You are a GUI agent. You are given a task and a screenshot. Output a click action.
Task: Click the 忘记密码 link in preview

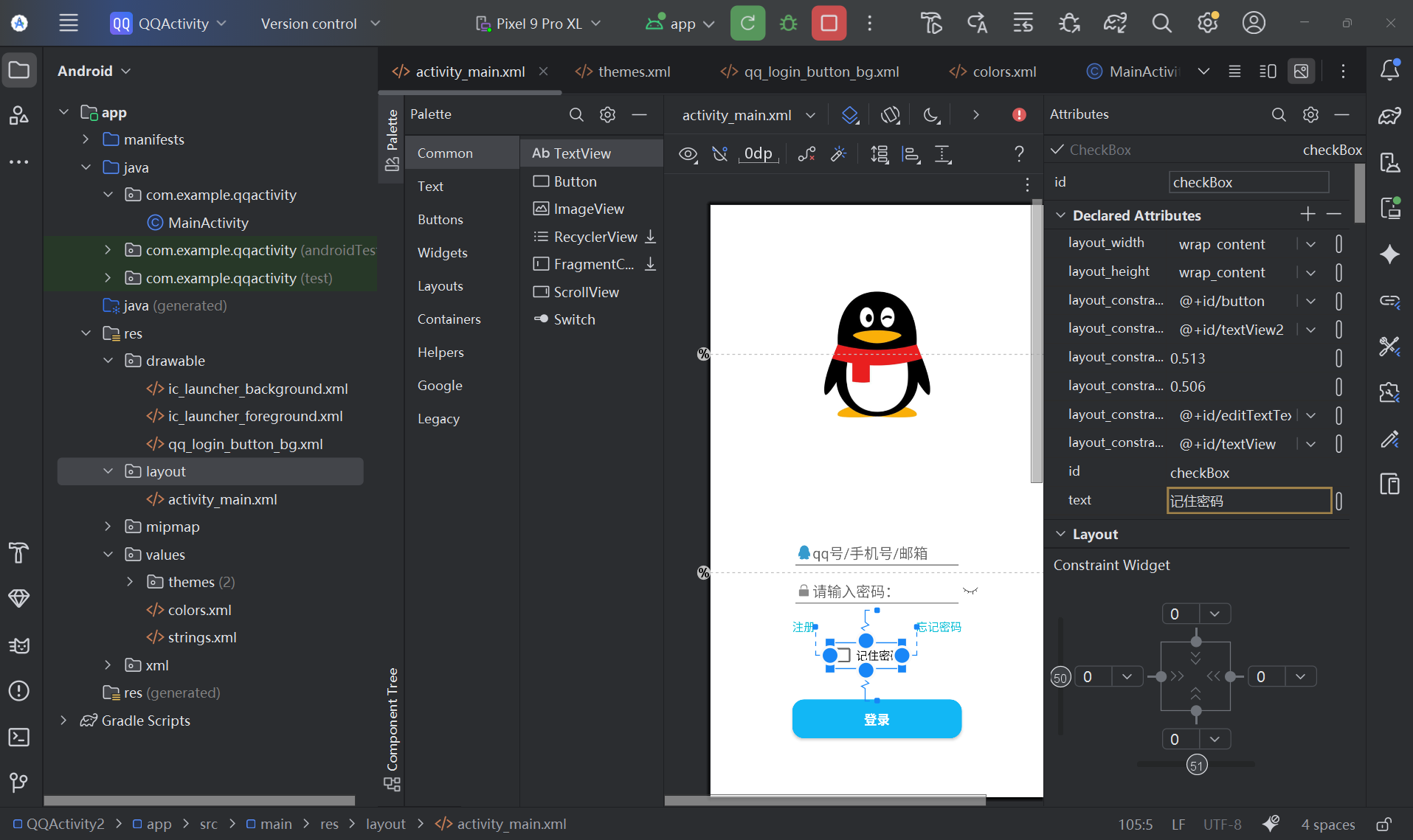coord(939,627)
